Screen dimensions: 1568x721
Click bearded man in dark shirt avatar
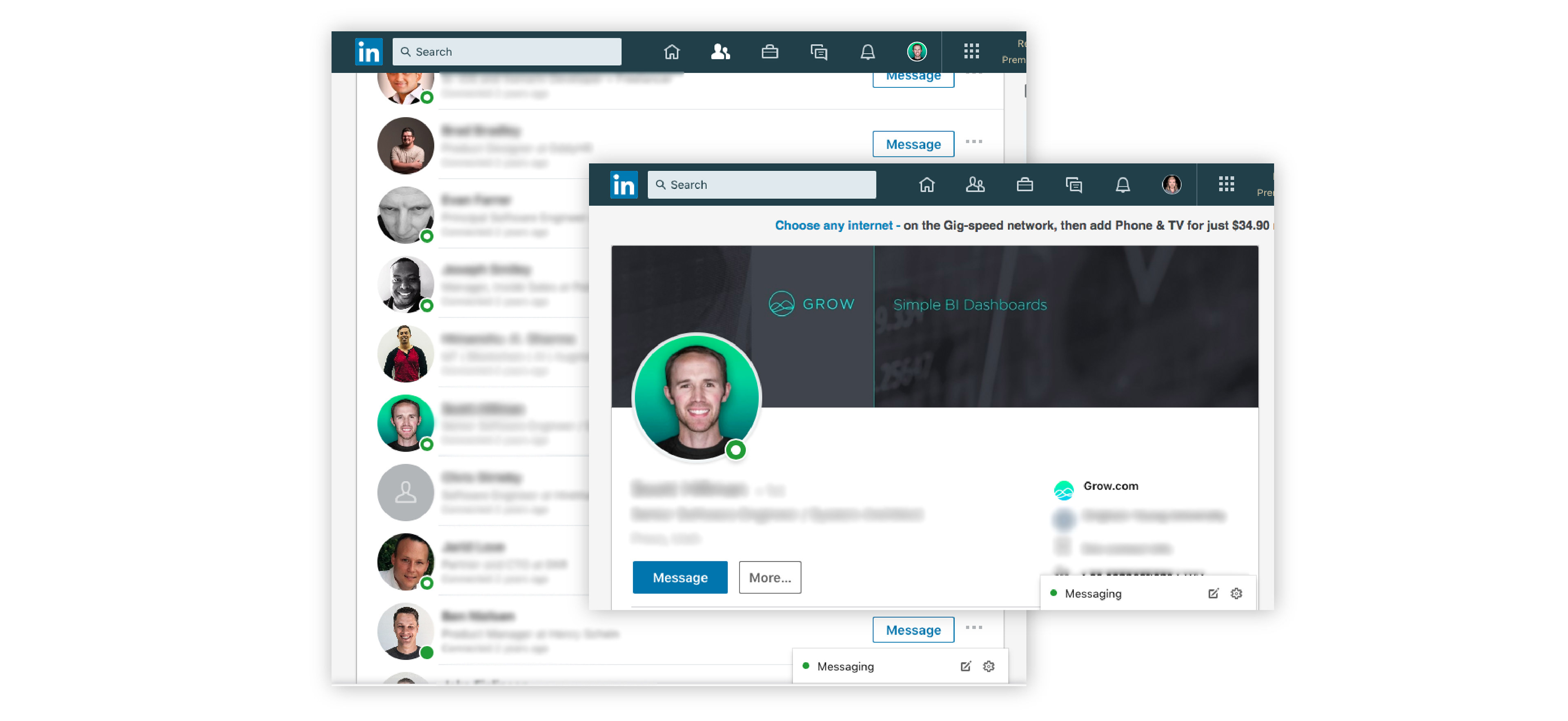(405, 145)
